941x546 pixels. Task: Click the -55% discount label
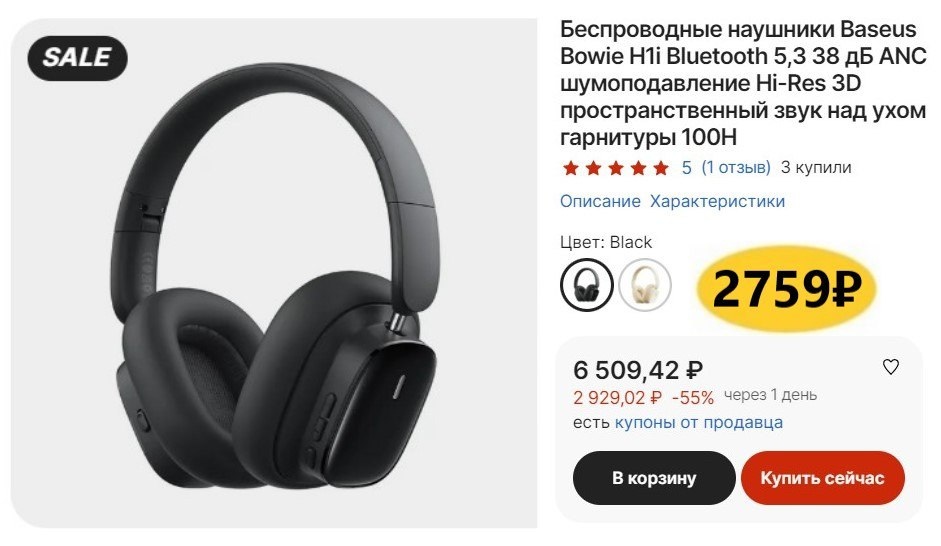pyautogui.click(x=693, y=397)
